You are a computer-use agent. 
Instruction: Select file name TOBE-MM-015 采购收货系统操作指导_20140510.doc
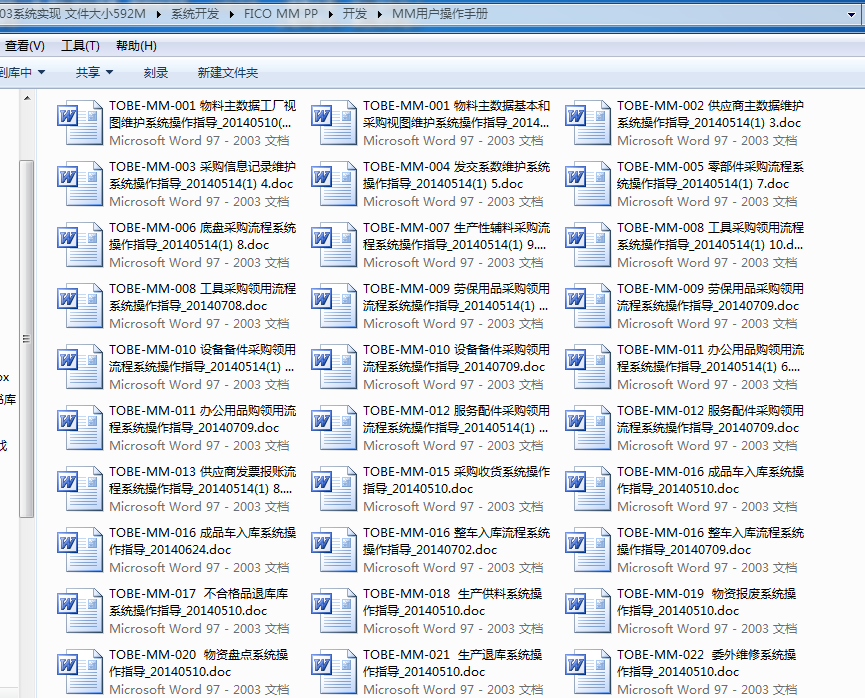pyautogui.click(x=456, y=480)
